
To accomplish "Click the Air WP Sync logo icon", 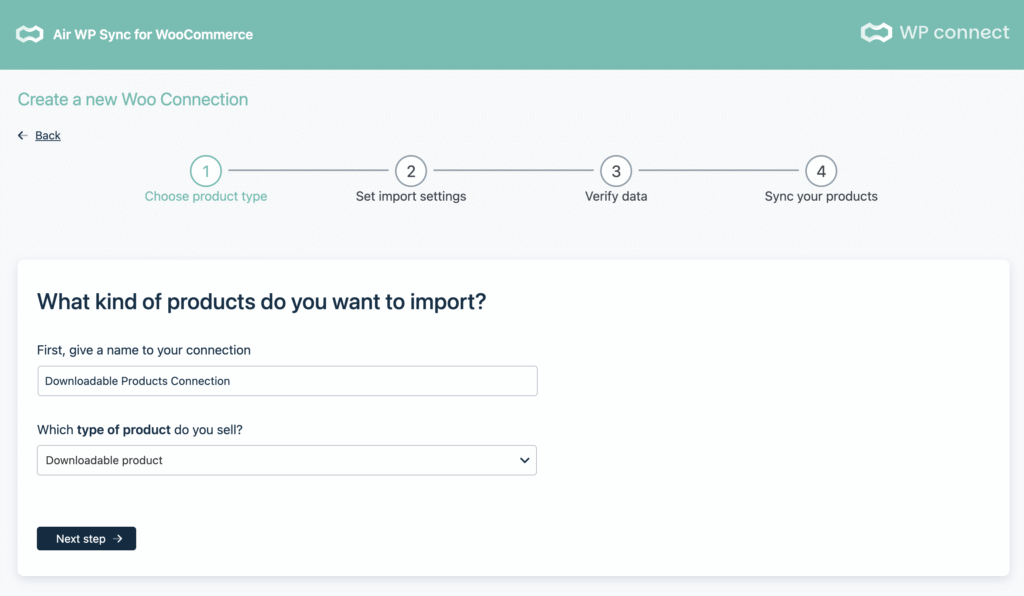I will [29, 35].
